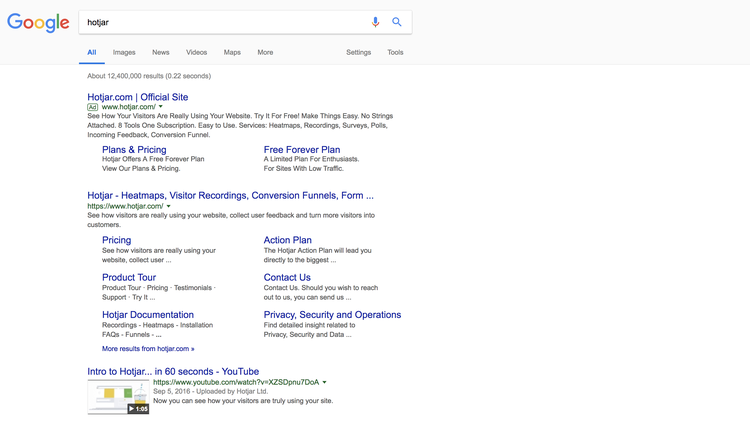750x422 pixels.
Task: Click the green Ad badge
Action: [93, 107]
